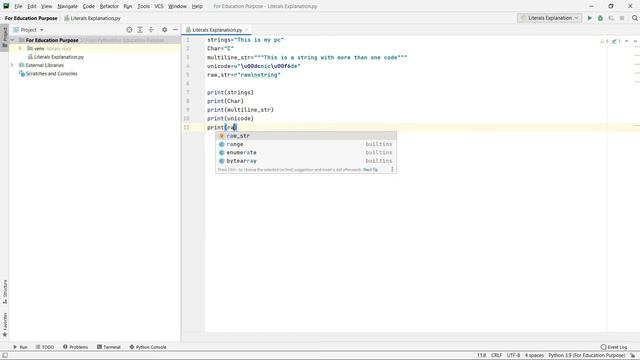Select opened file locate icon in Project panel
The height and width of the screenshot is (360, 640).
(x=129, y=30)
